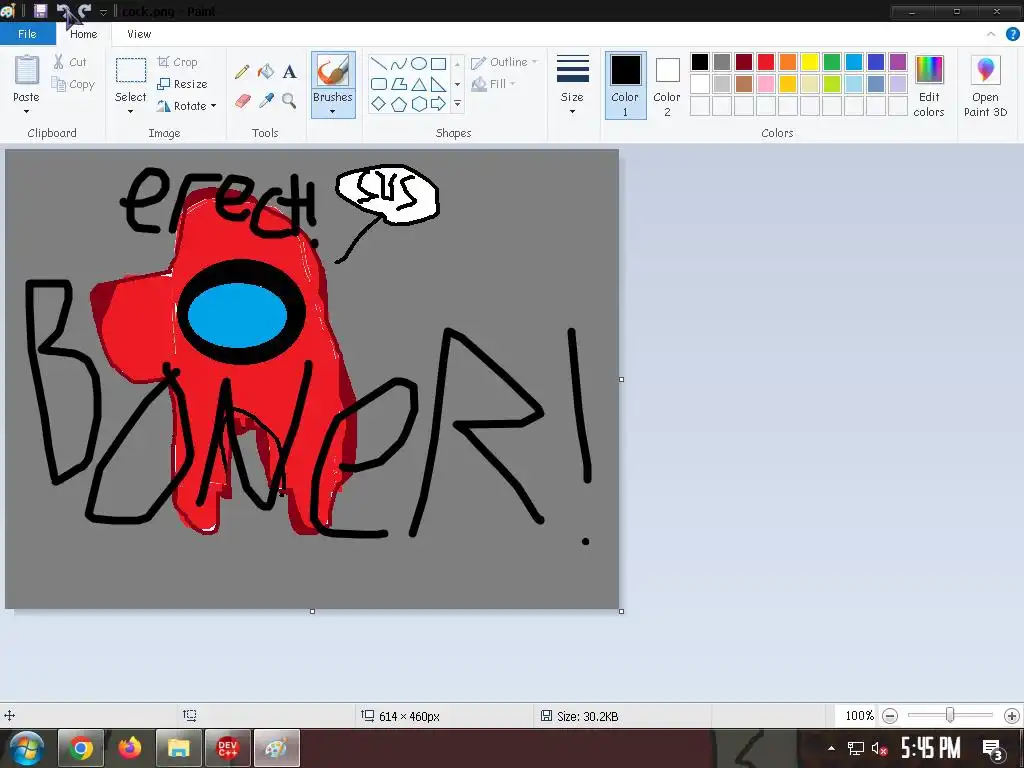Image resolution: width=1024 pixels, height=768 pixels.
Task: Select the Eraser tool
Action: click(242, 101)
